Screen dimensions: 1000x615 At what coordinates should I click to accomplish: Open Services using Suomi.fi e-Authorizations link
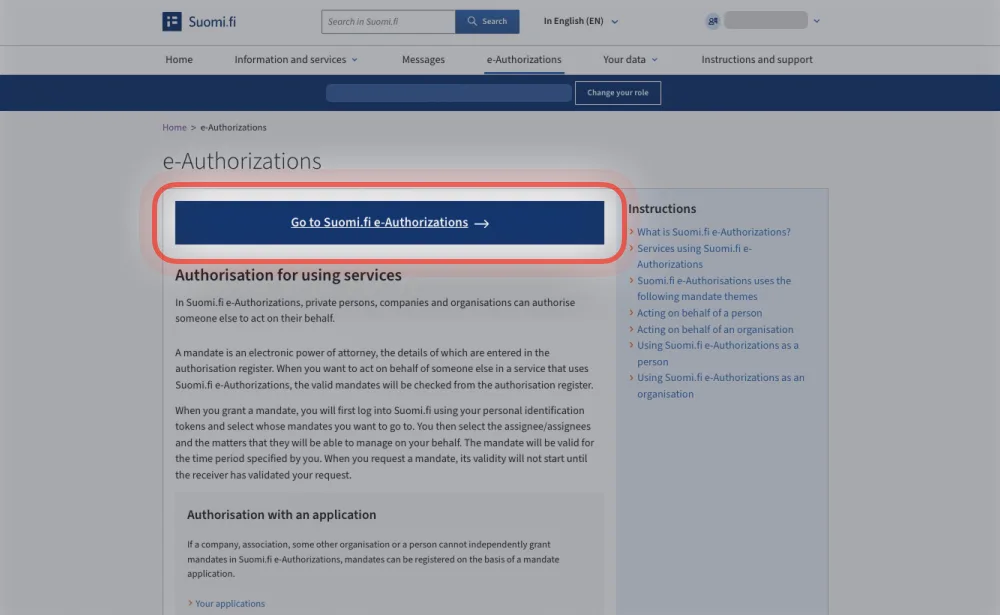point(694,256)
